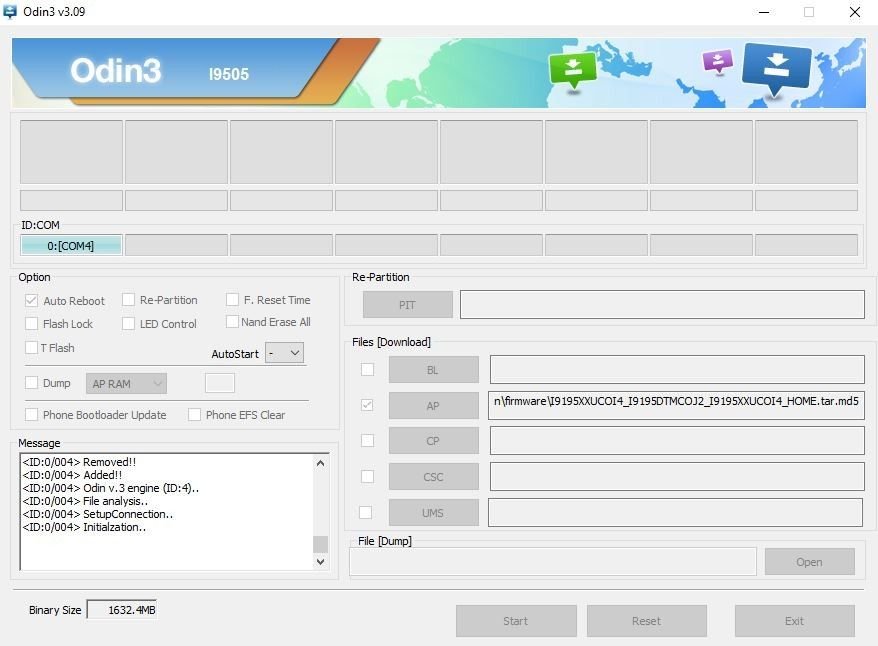Click the CP file path field
This screenshot has height=646, width=878.
click(677, 441)
